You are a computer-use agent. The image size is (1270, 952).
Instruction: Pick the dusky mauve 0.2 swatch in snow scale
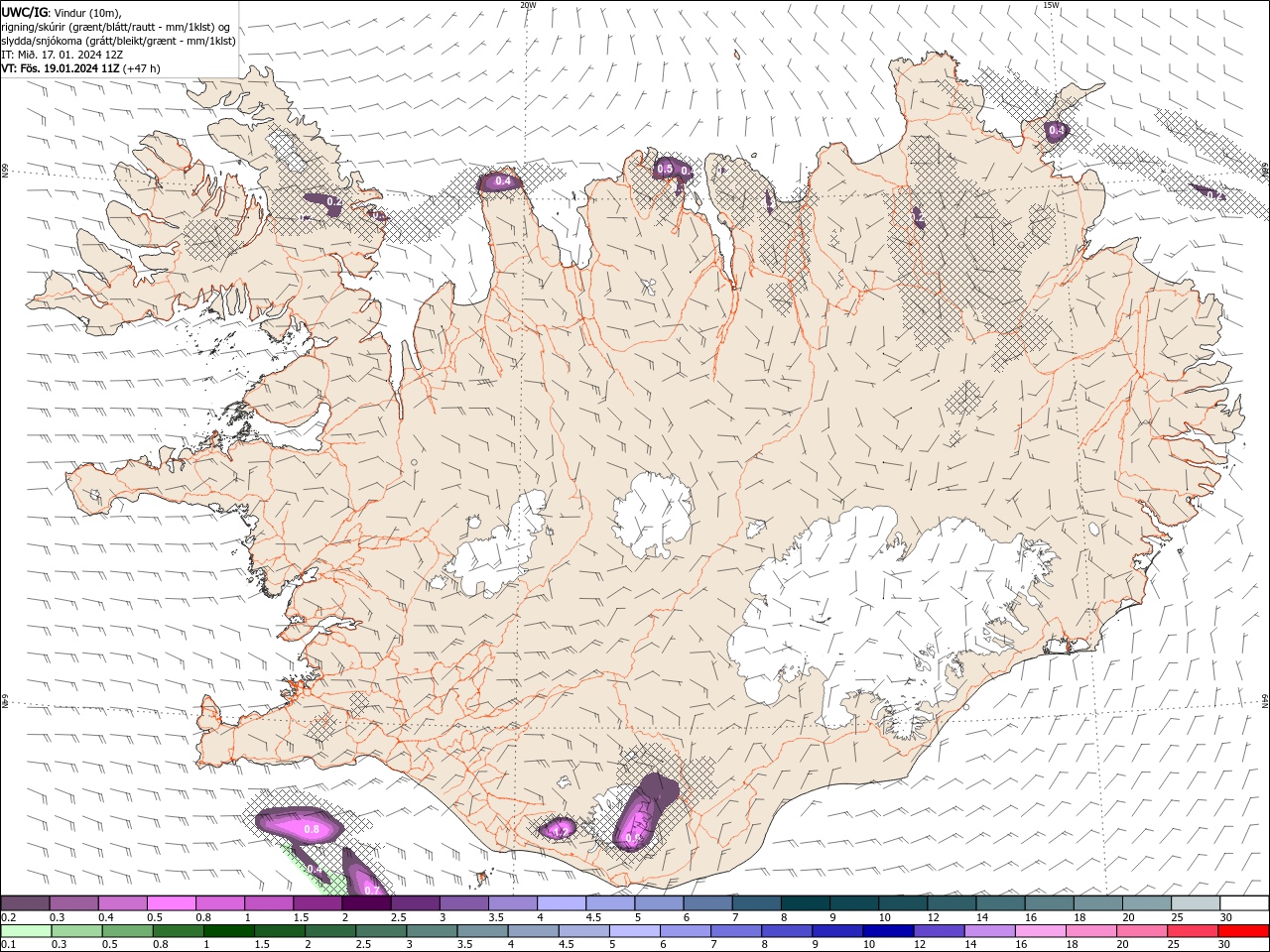[25, 903]
